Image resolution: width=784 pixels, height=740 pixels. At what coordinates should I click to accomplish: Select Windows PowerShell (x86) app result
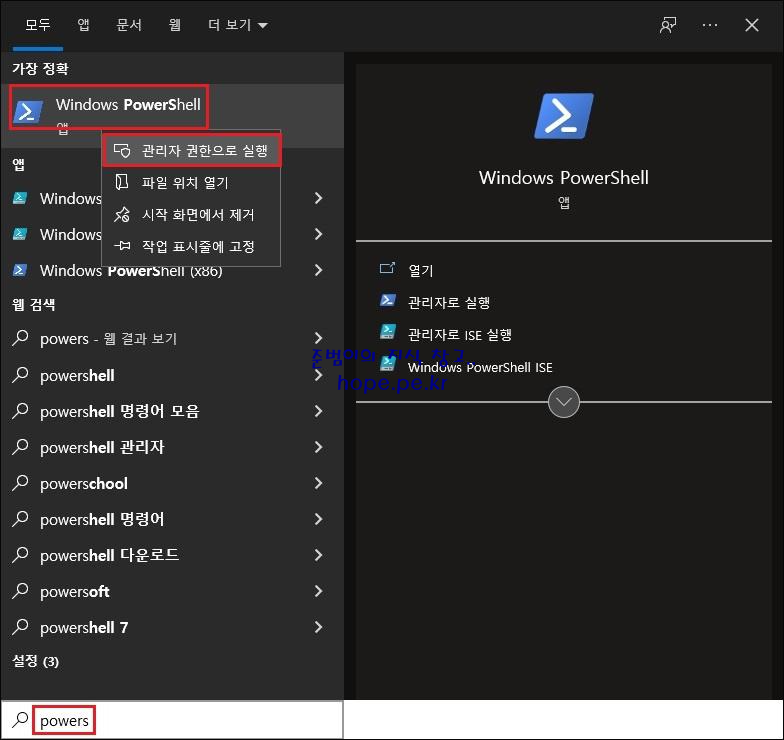click(x=172, y=270)
